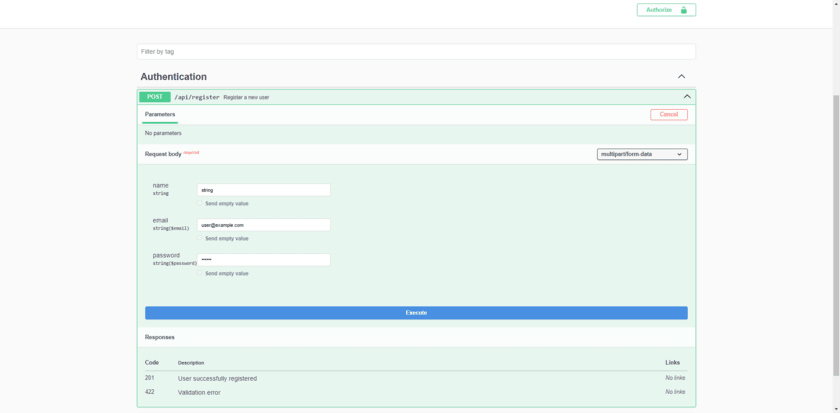
Task: Click the password input field
Action: point(264,260)
